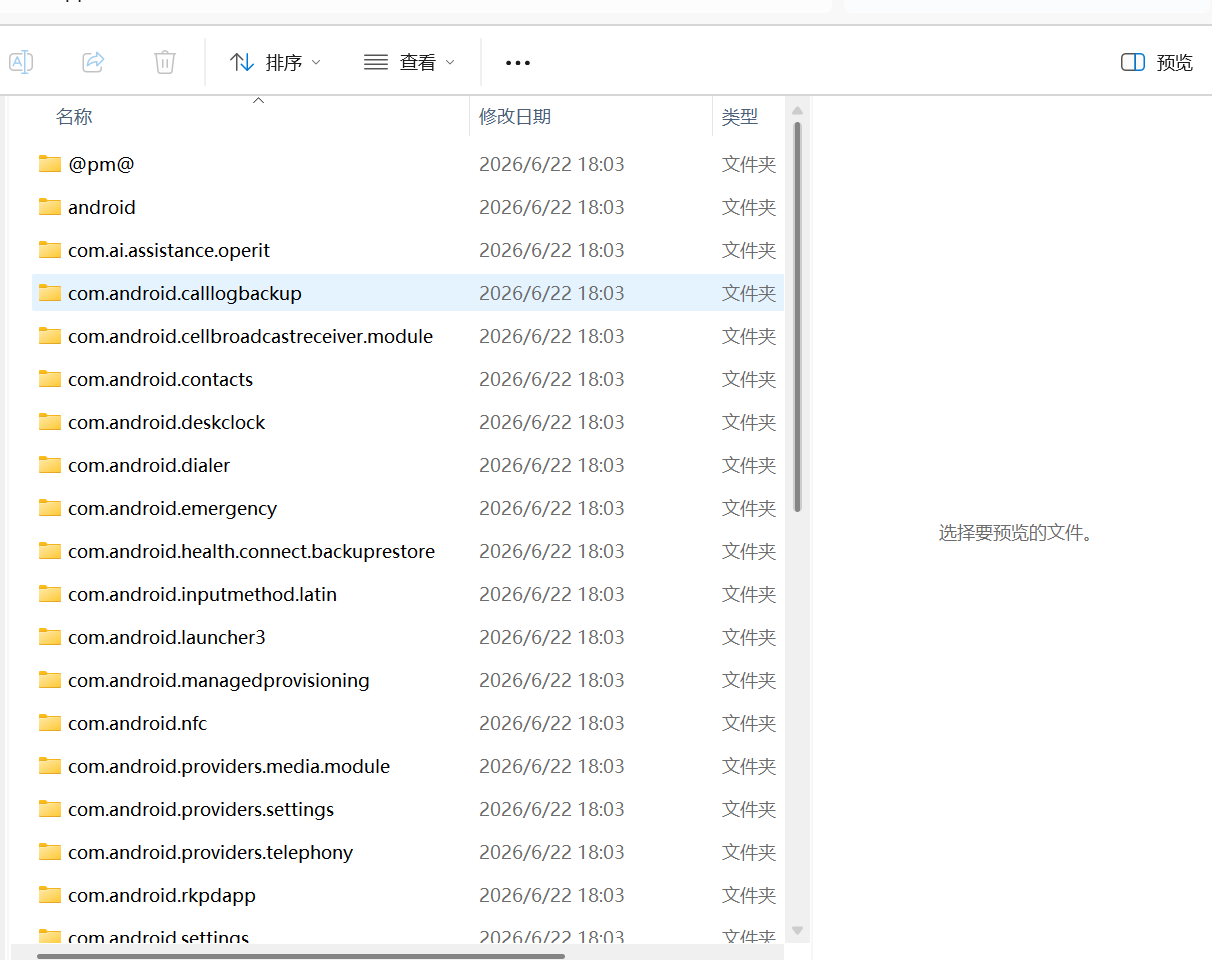This screenshot has width=1212, height=960.
Task: Select the com.android.managedprovisioning folder icon
Action: tap(50, 680)
